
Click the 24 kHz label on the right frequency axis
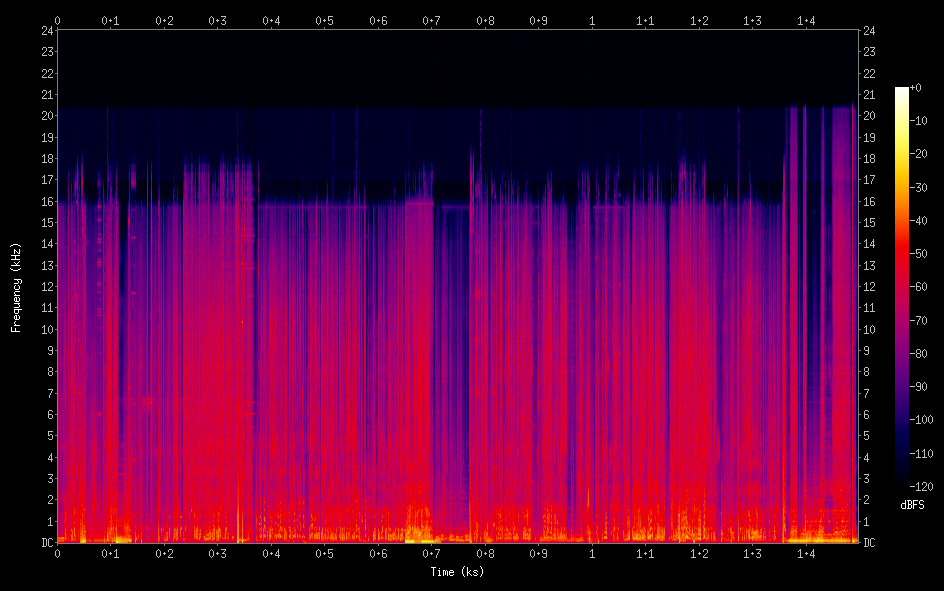click(869, 31)
